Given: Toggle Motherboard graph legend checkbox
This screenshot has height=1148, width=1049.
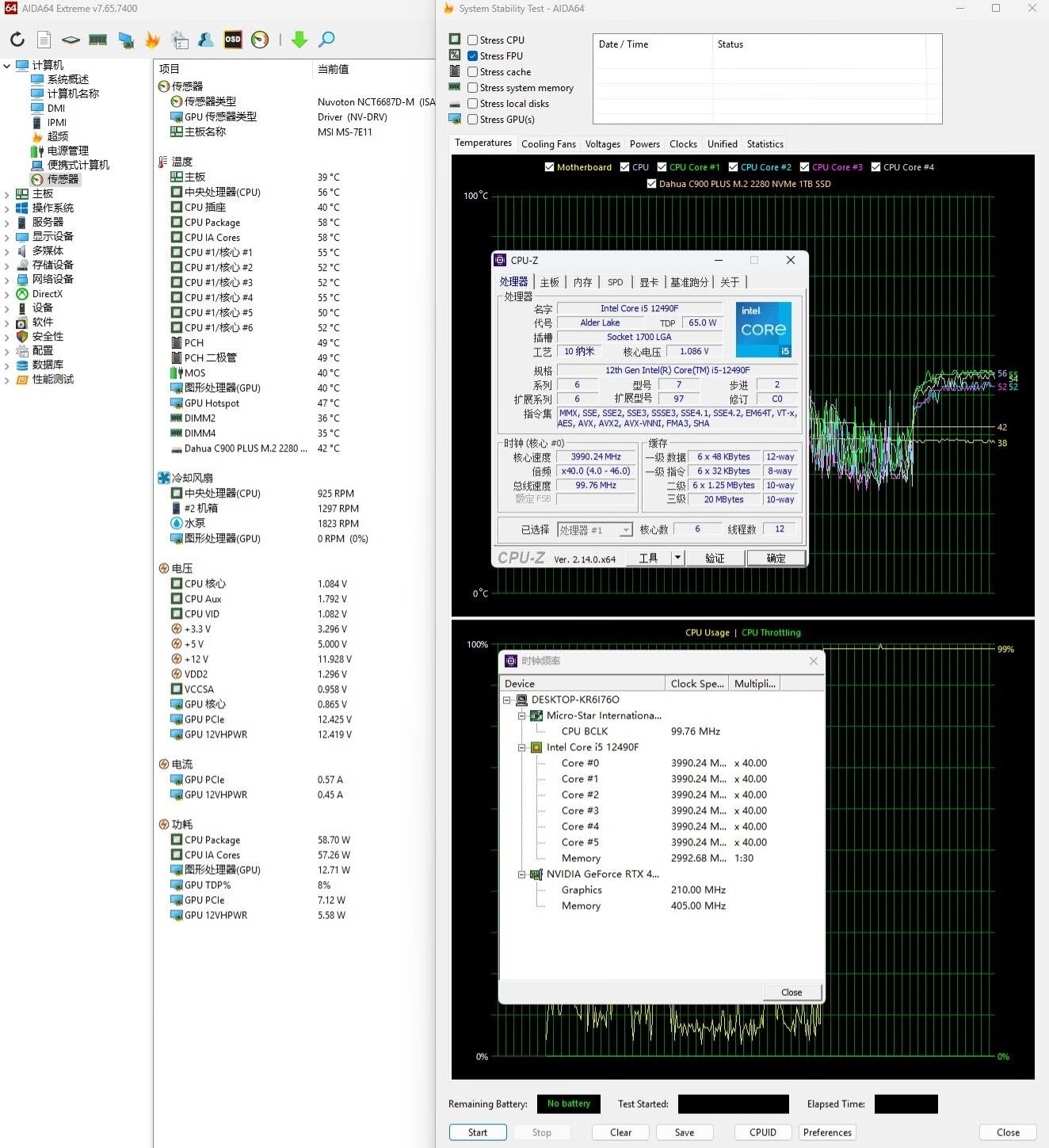Looking at the screenshot, I should pyautogui.click(x=549, y=167).
